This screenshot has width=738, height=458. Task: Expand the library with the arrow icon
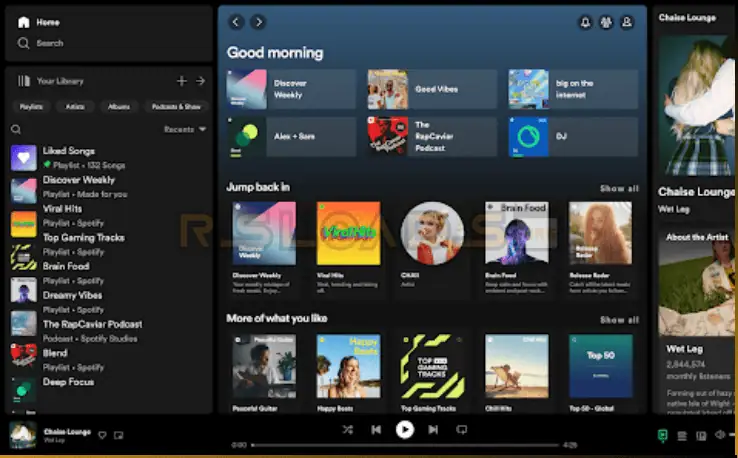click(x=201, y=81)
